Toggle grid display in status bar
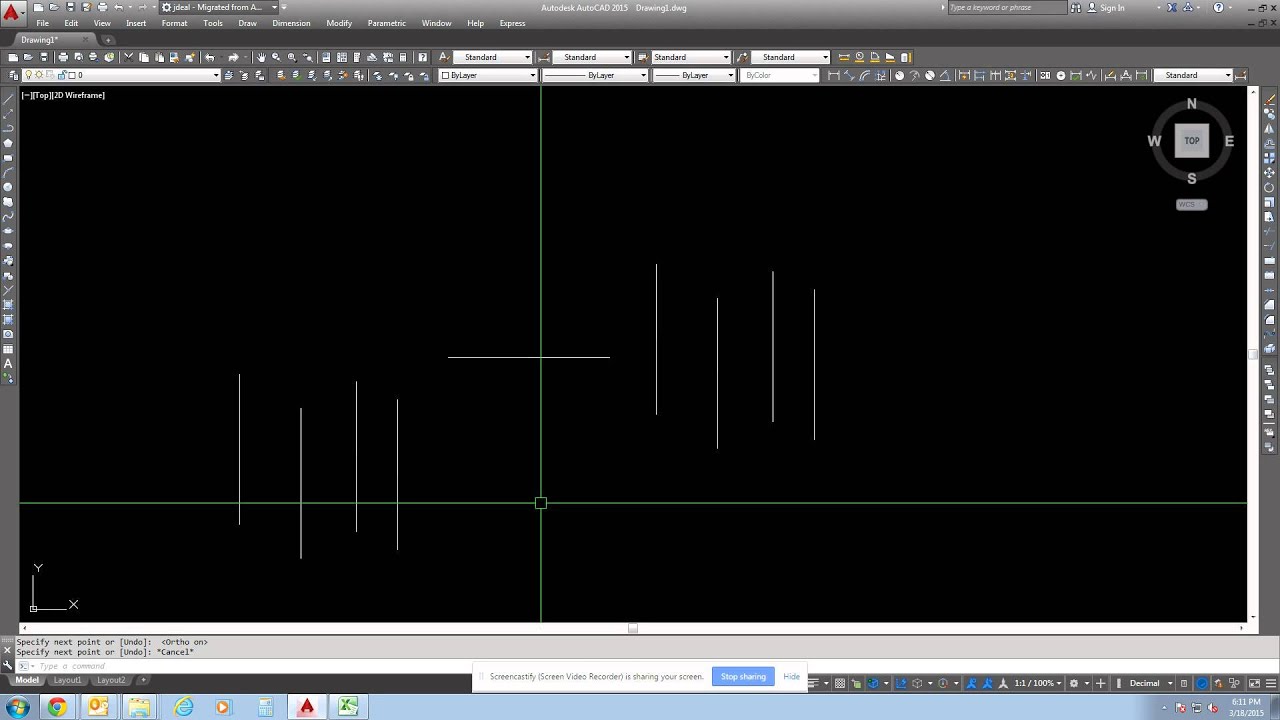This screenshot has height=720, width=1280. 839,683
